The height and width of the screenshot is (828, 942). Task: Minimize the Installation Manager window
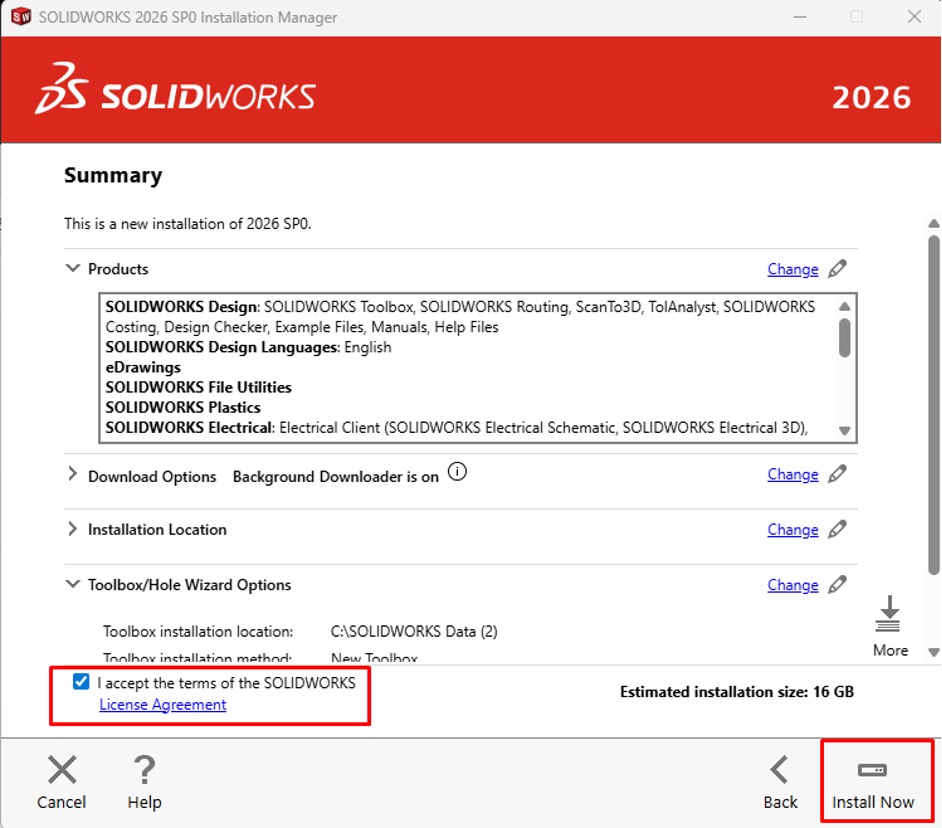point(800,17)
